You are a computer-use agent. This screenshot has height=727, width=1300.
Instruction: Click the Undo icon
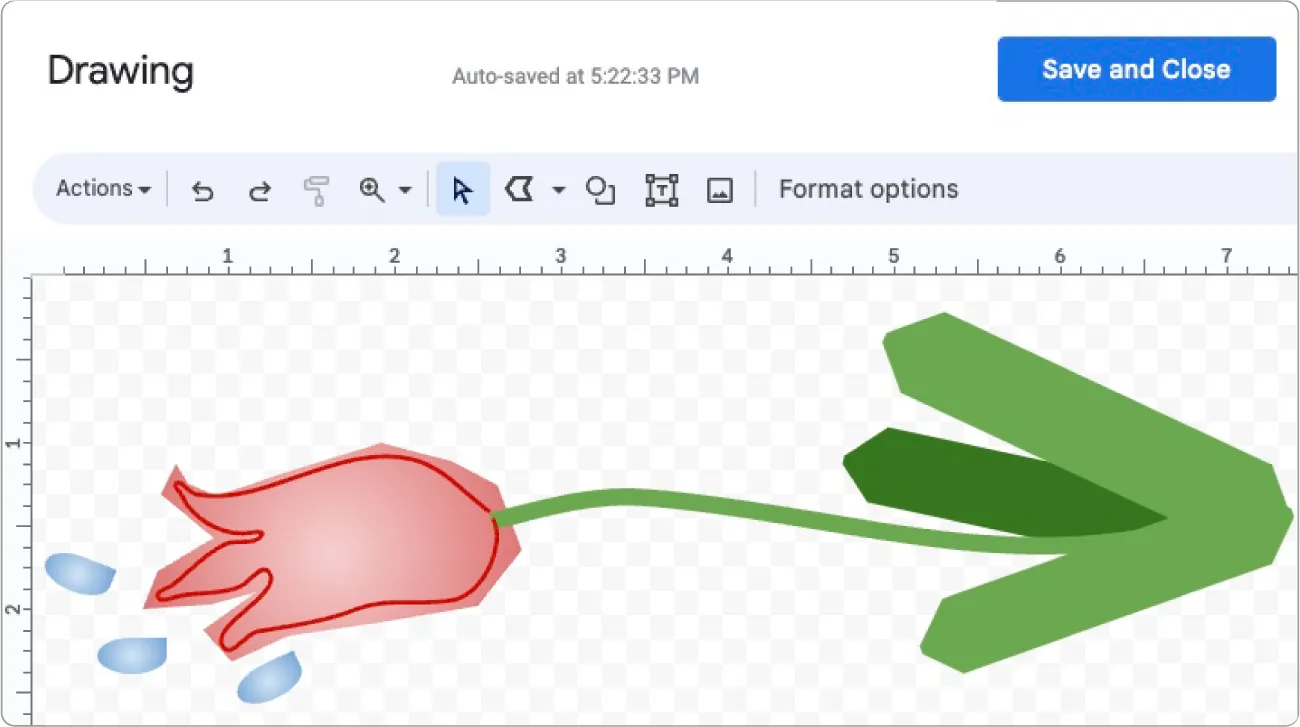point(202,189)
